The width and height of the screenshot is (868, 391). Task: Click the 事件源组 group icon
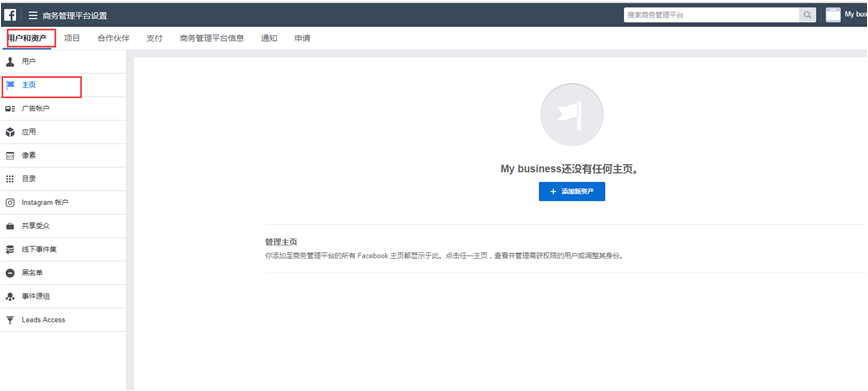[10, 296]
